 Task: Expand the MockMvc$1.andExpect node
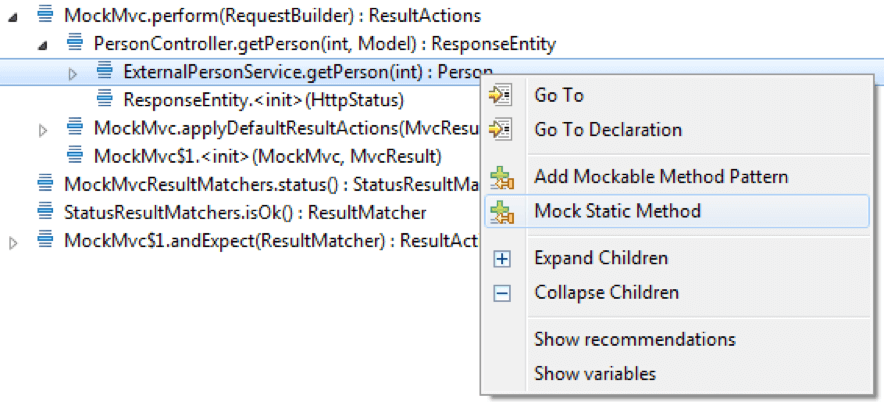pyautogui.click(x=13, y=244)
